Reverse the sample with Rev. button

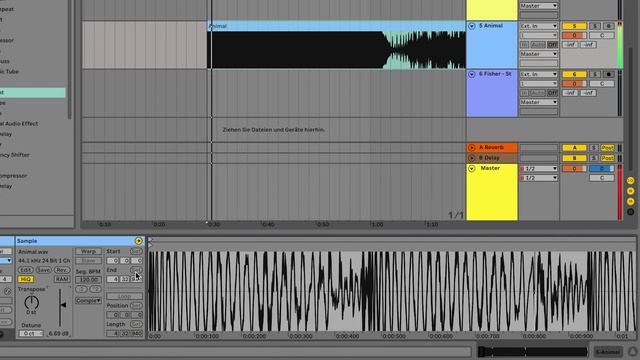[62, 270]
